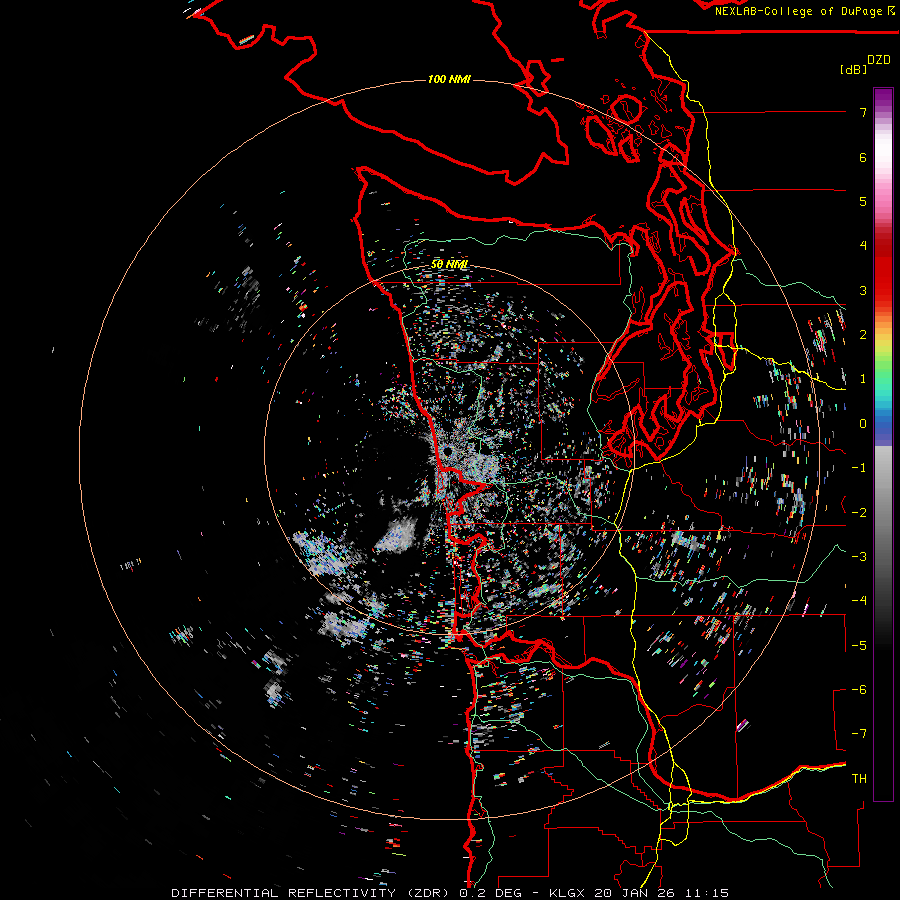
Task: Select the -7 value on the dB scale
Action: 859,734
